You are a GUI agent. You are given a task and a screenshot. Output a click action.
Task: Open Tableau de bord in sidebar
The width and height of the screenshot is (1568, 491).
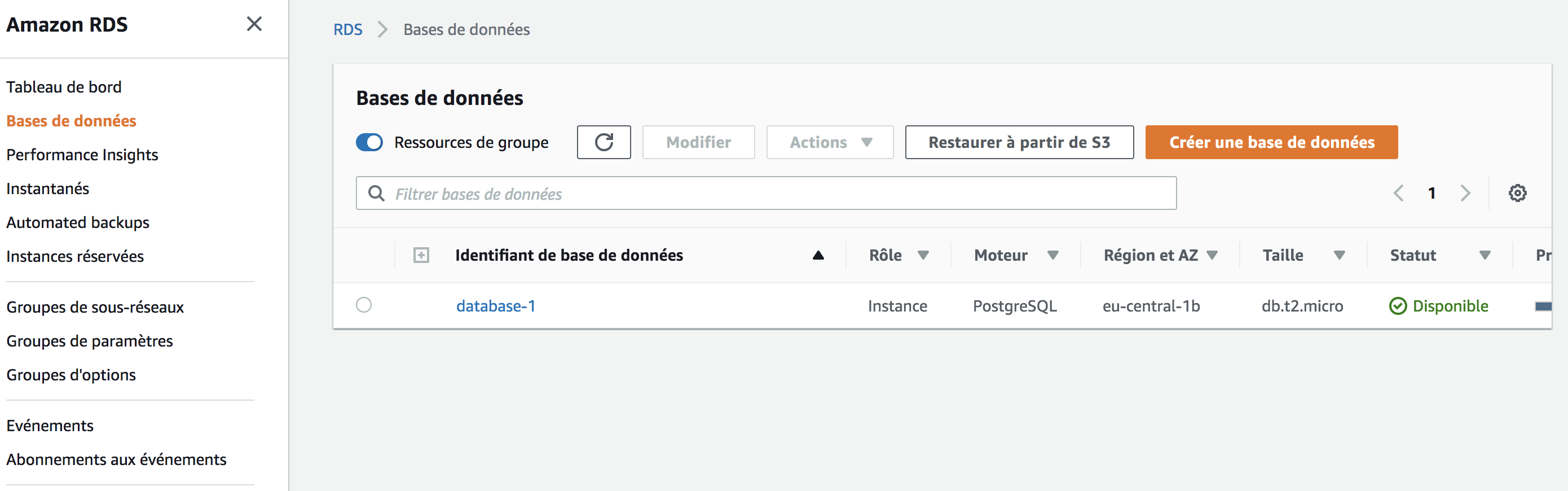coord(64,87)
